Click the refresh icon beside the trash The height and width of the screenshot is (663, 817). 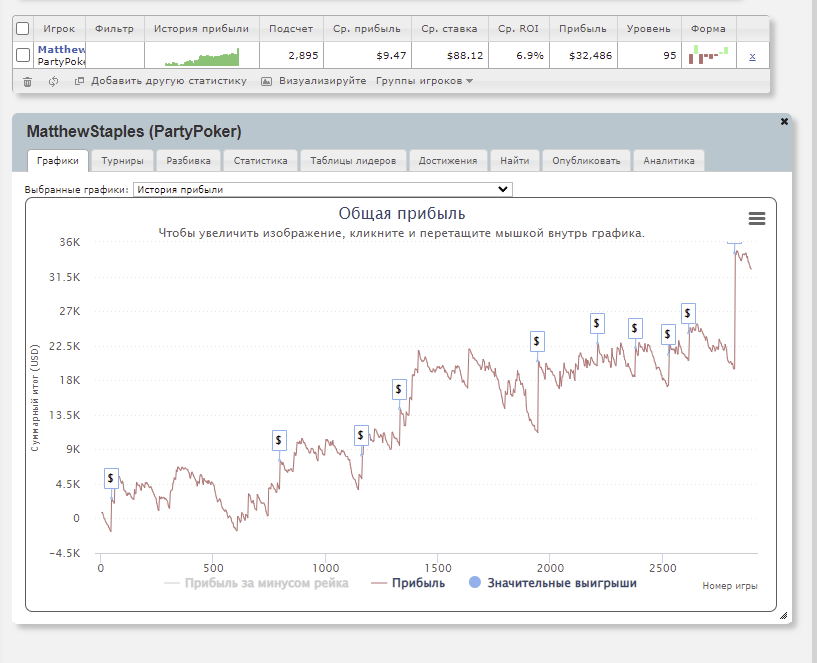tap(53, 81)
